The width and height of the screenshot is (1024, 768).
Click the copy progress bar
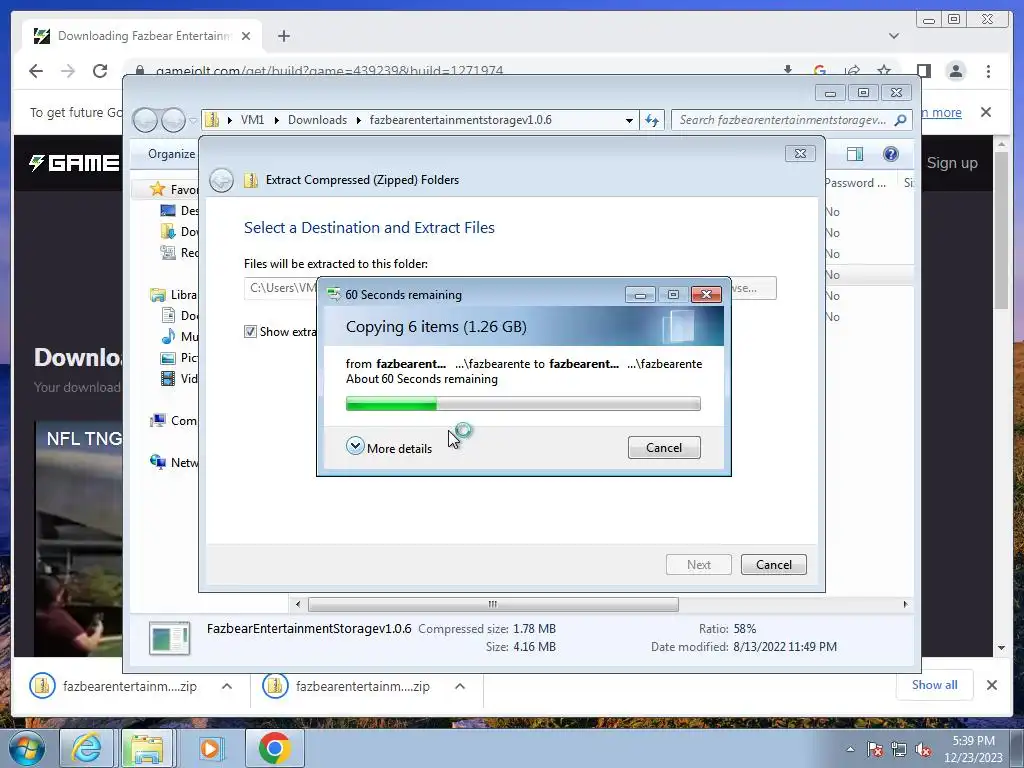tap(522, 404)
